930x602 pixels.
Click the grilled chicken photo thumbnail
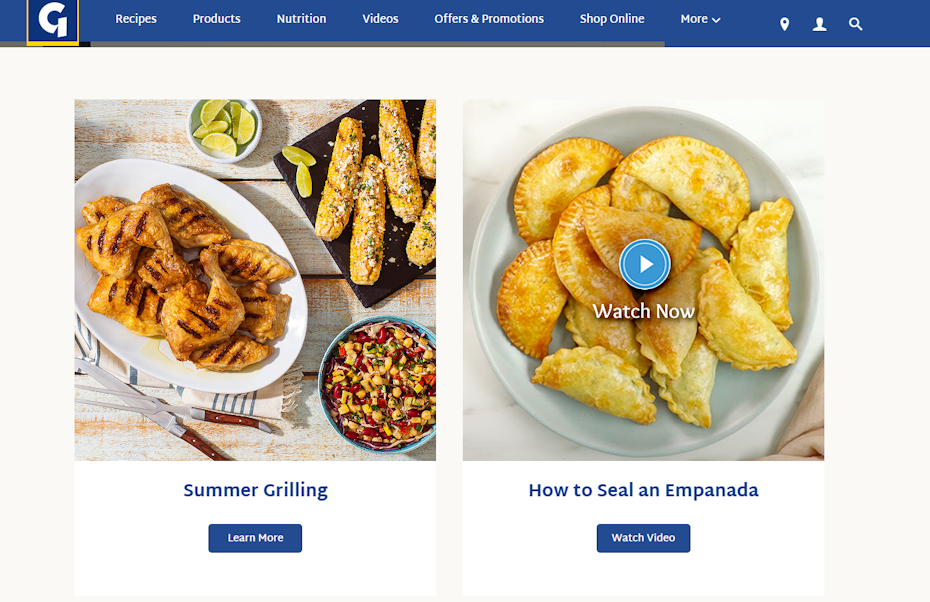(x=255, y=280)
